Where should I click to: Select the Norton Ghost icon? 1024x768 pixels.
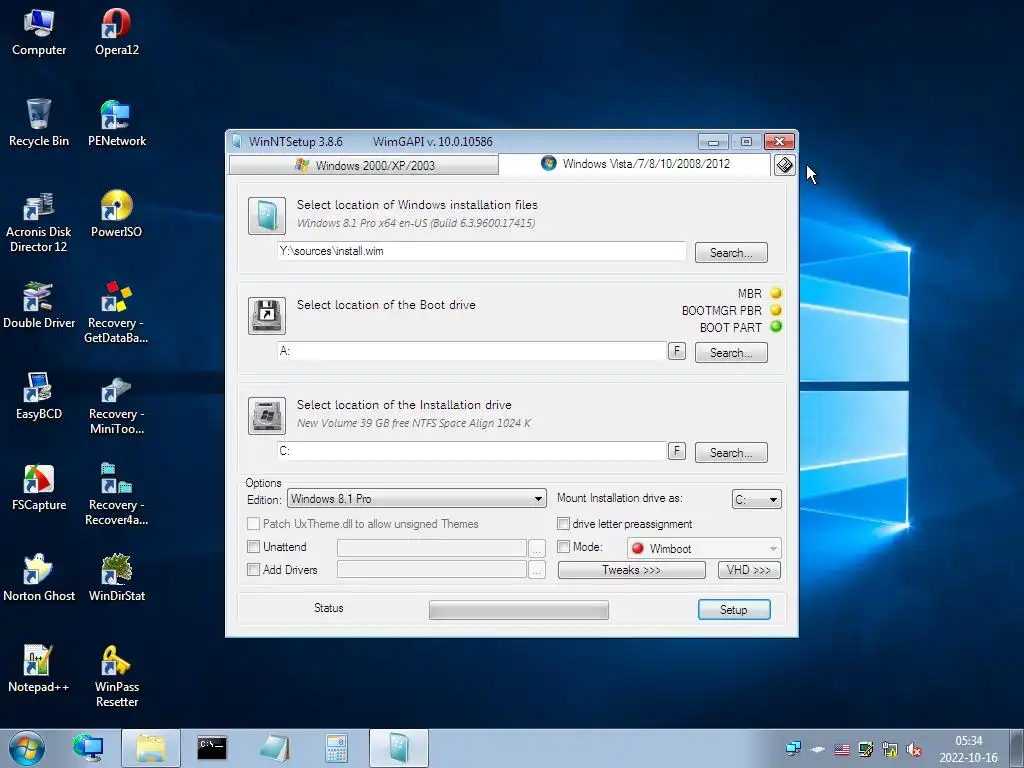point(39,578)
